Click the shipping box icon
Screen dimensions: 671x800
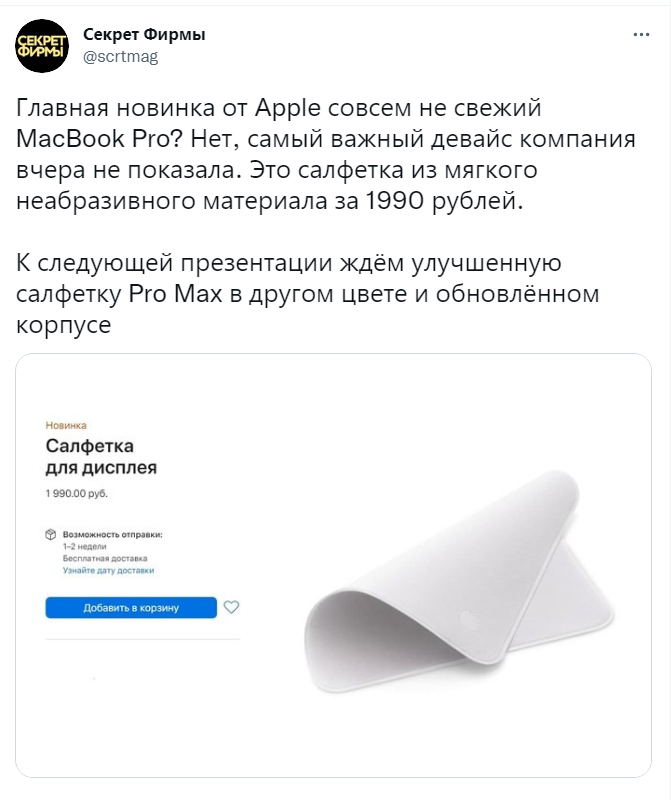[x=51, y=535]
